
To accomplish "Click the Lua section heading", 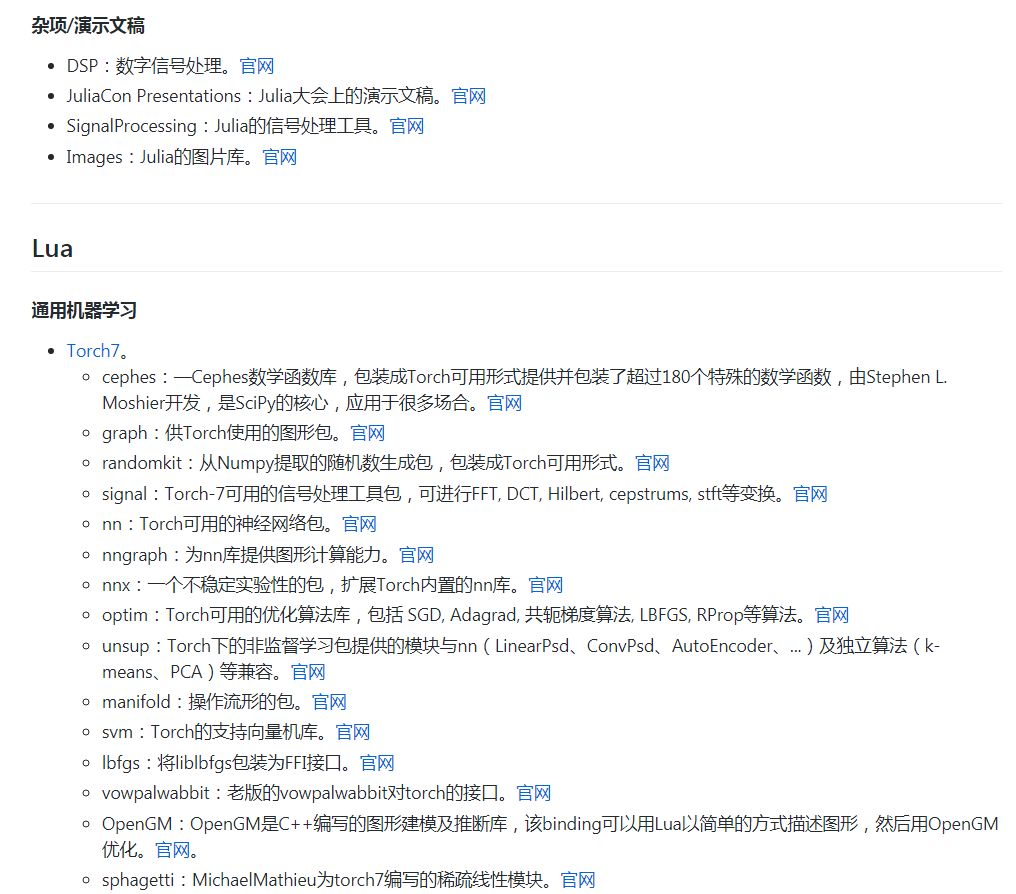I will click(x=52, y=249).
